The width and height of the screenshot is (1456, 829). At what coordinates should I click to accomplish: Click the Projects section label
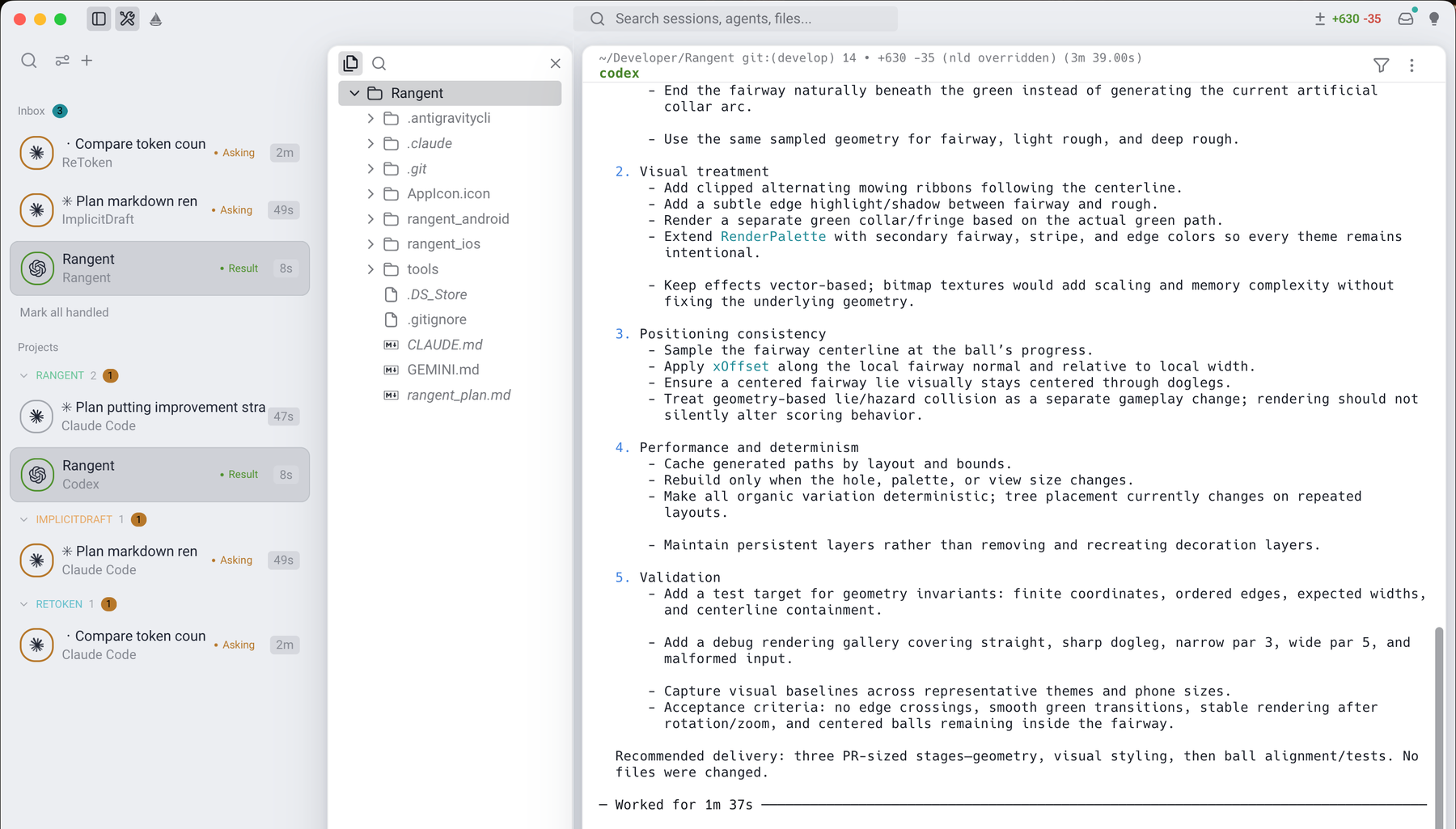[x=38, y=347]
